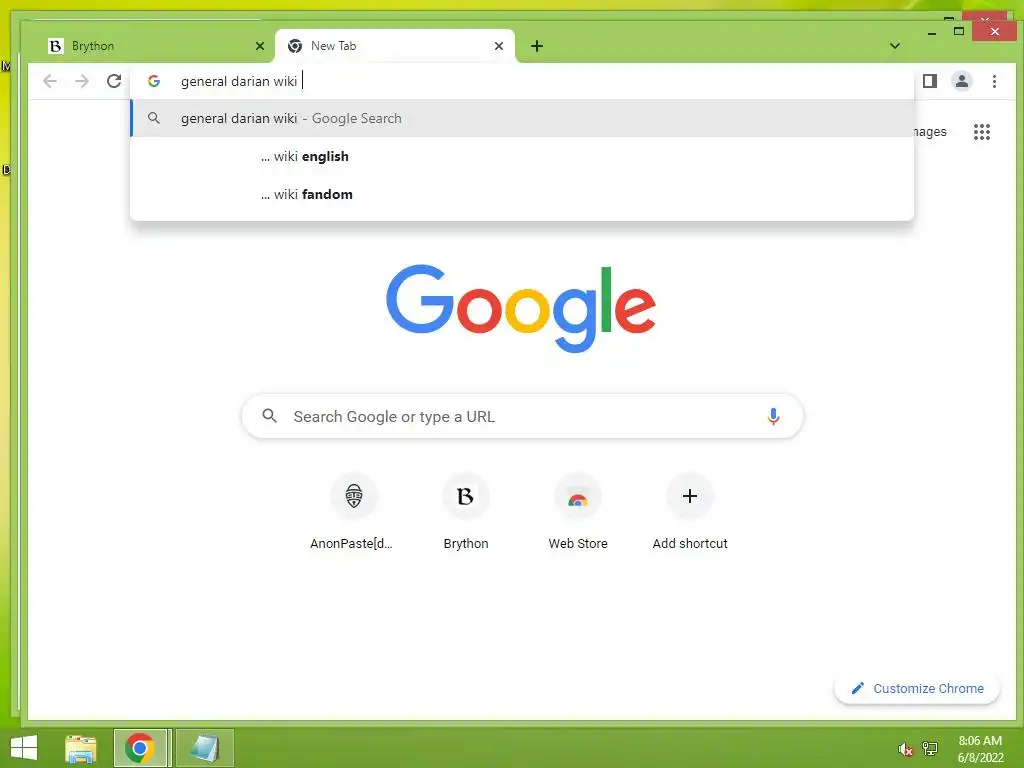Viewport: 1024px width, 768px height.
Task: Open the Chrome profile avatar
Action: pyautogui.click(x=961, y=81)
